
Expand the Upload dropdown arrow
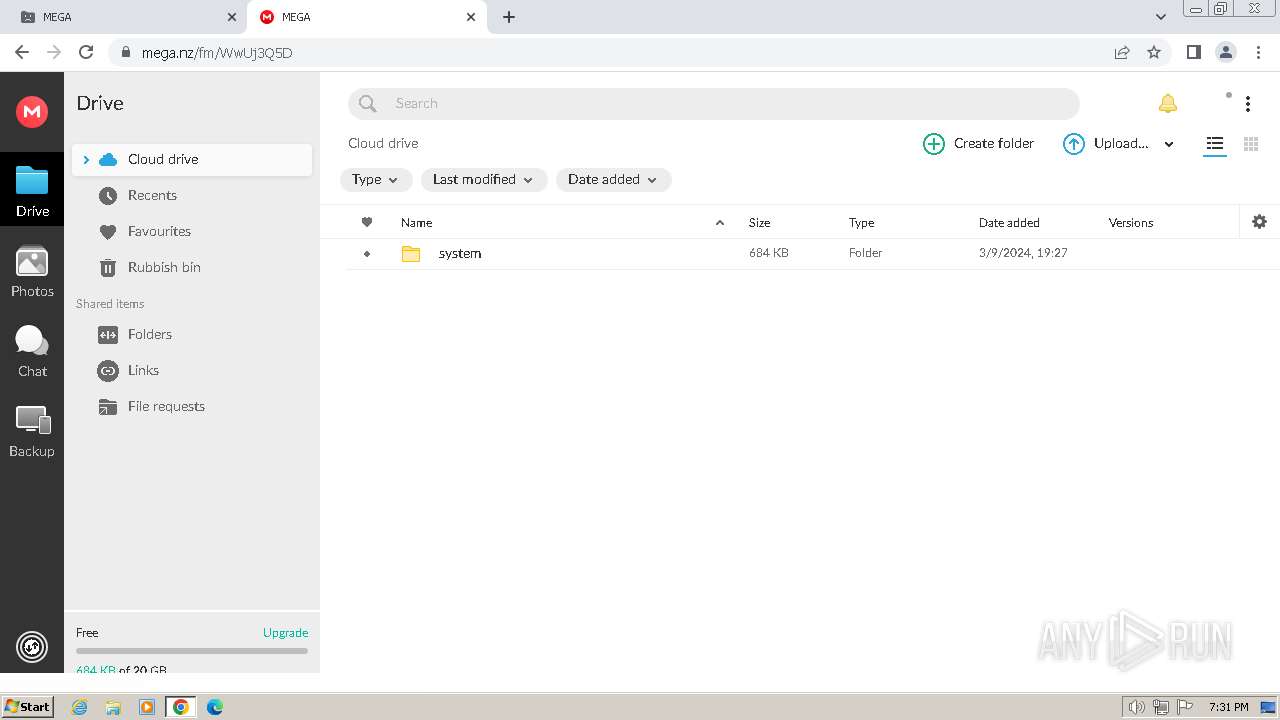pos(1168,144)
